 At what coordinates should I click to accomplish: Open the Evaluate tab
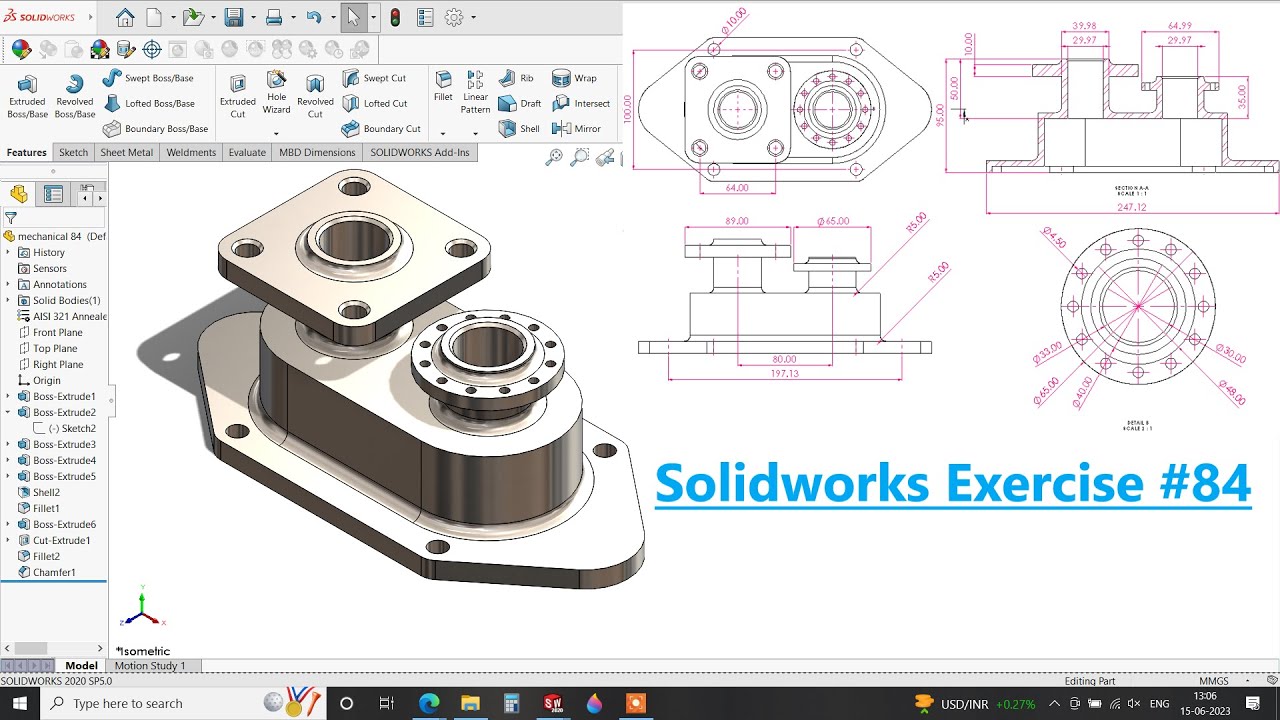247,152
